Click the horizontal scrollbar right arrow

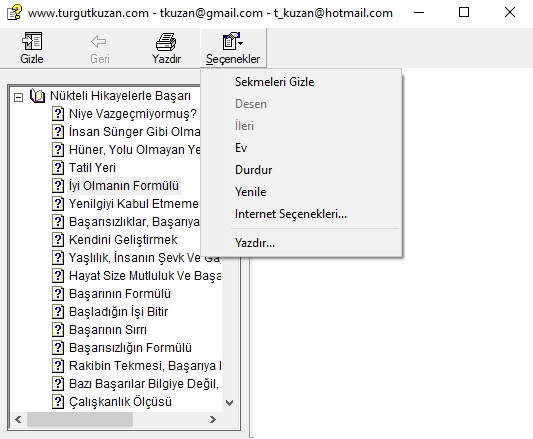point(213,420)
